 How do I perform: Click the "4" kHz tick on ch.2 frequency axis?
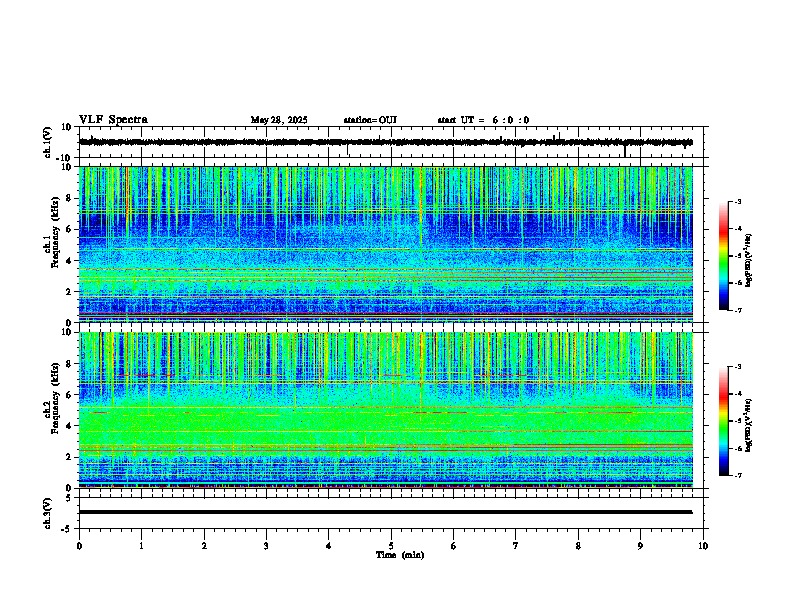tap(69, 426)
